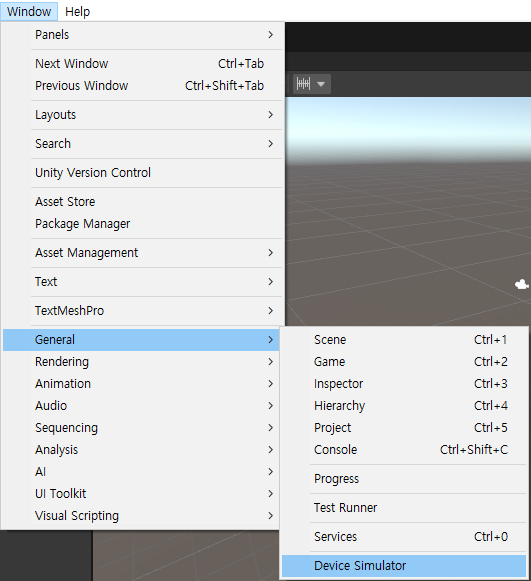Image resolution: width=531 pixels, height=581 pixels.
Task: Expand the Asset Management submenu
Action: [x=141, y=253]
